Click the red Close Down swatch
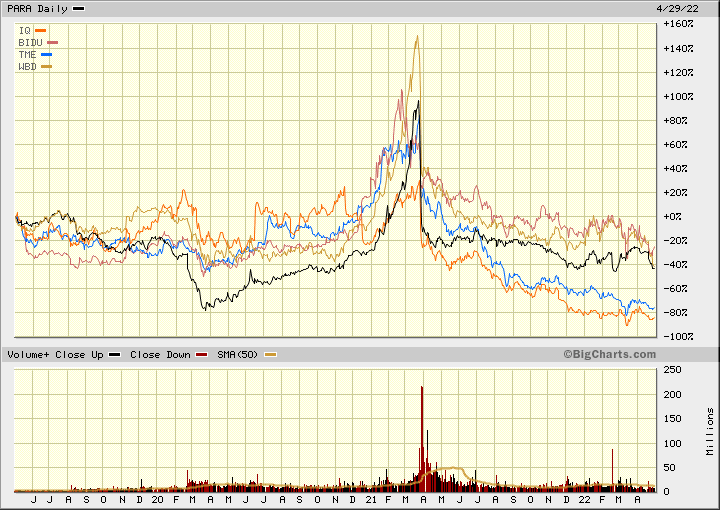 (x=202, y=355)
